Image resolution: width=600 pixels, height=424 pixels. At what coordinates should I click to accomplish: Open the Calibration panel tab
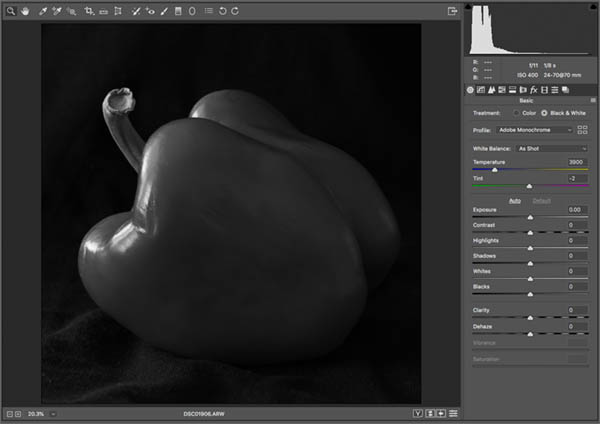(544, 90)
